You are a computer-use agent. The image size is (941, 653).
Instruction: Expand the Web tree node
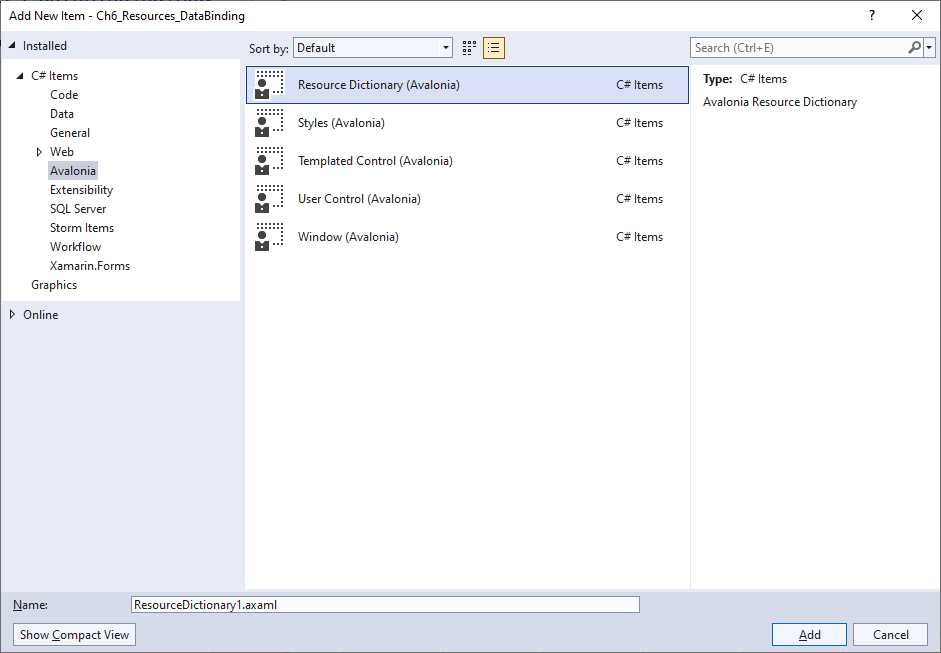(x=38, y=151)
